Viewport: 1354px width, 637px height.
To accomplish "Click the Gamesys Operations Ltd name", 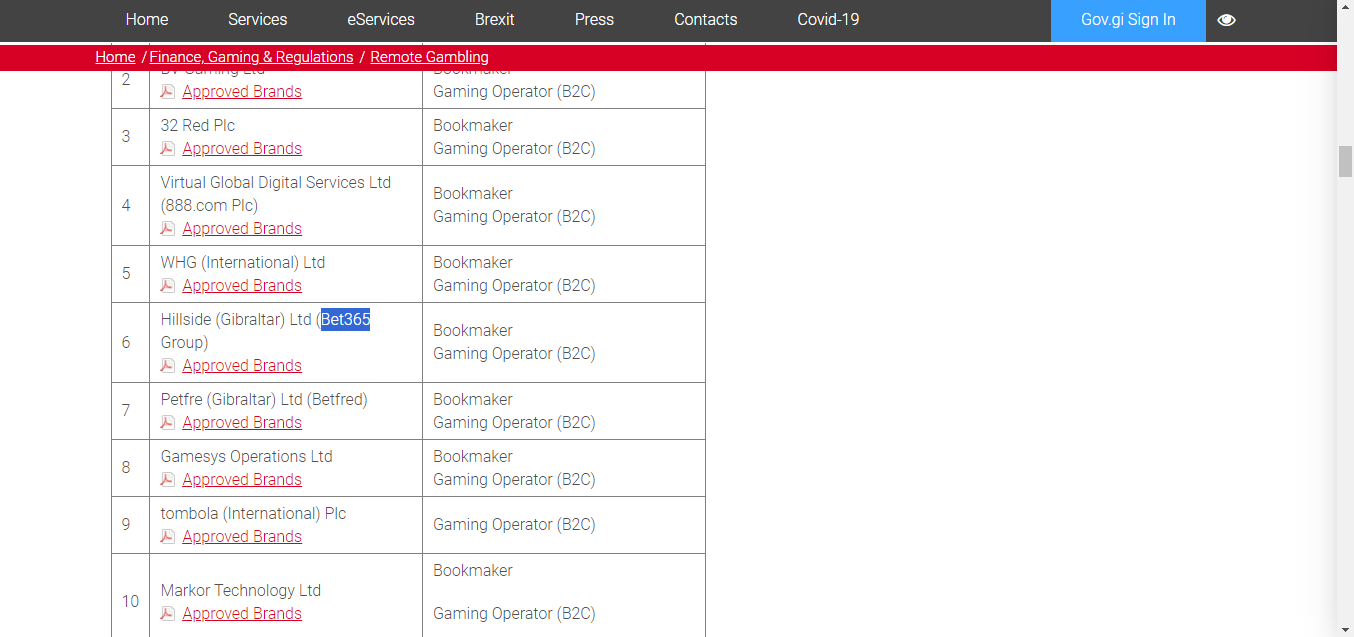I will (246, 456).
